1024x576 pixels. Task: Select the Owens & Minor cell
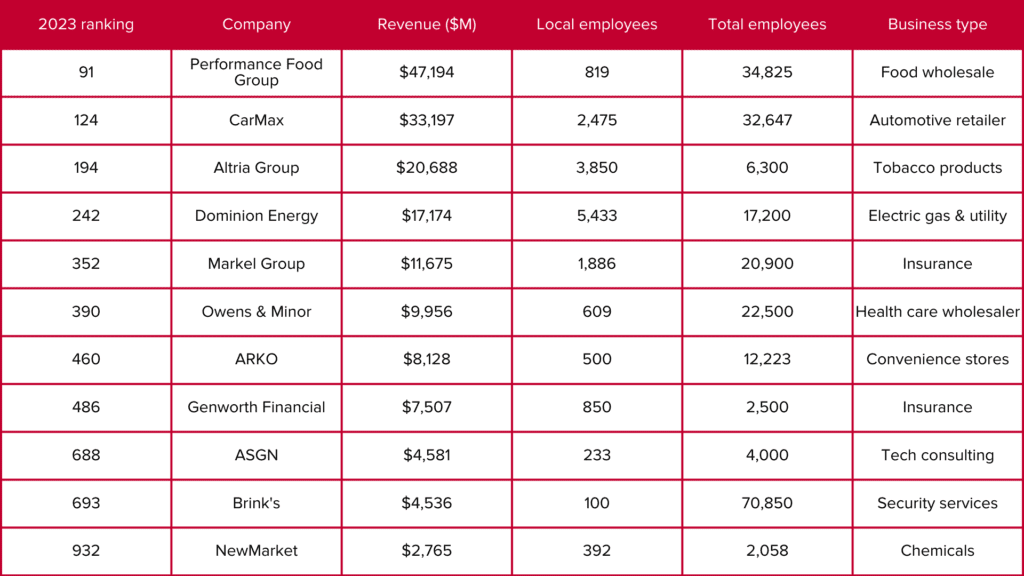(x=256, y=312)
